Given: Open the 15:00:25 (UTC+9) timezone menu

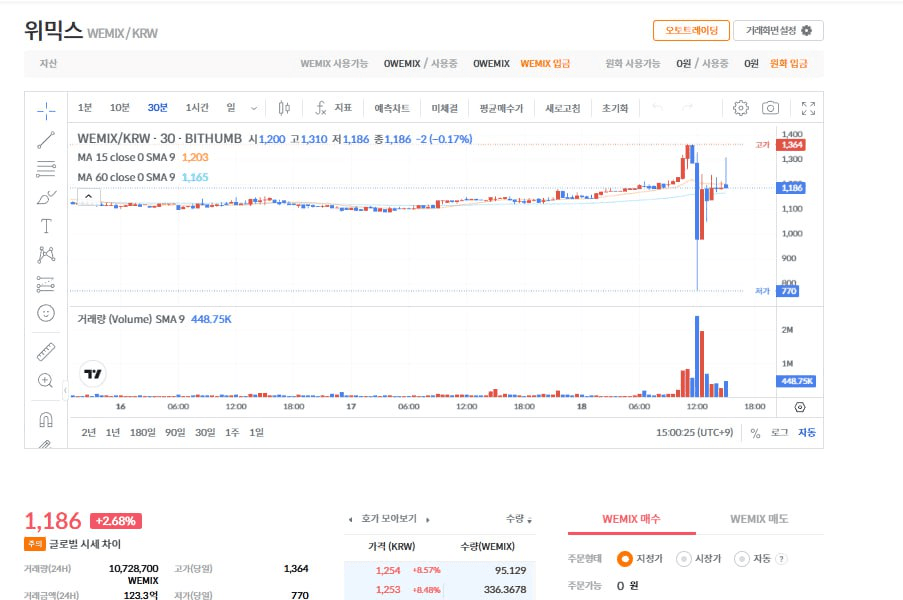Looking at the screenshot, I should (695, 432).
